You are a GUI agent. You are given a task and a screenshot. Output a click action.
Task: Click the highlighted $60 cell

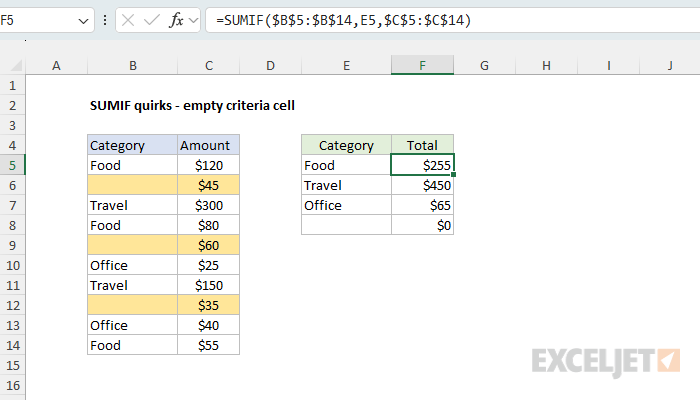click(x=208, y=245)
